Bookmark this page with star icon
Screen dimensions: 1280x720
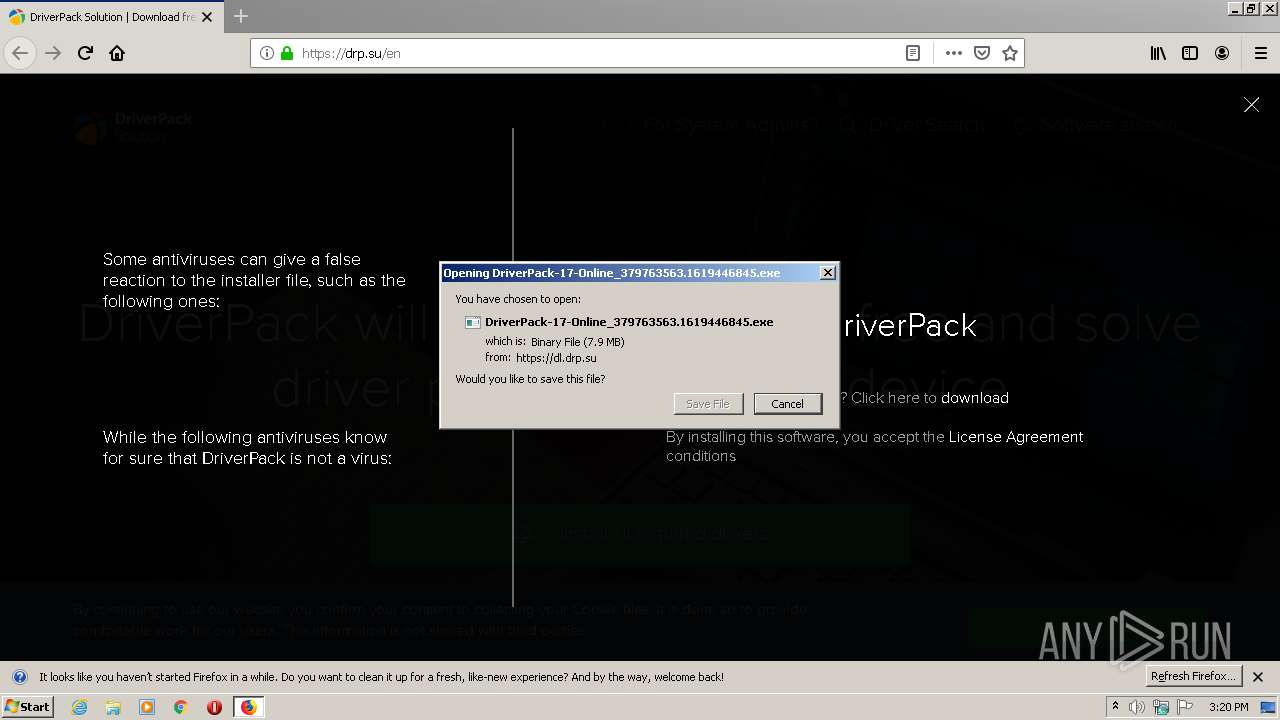pos(1010,53)
